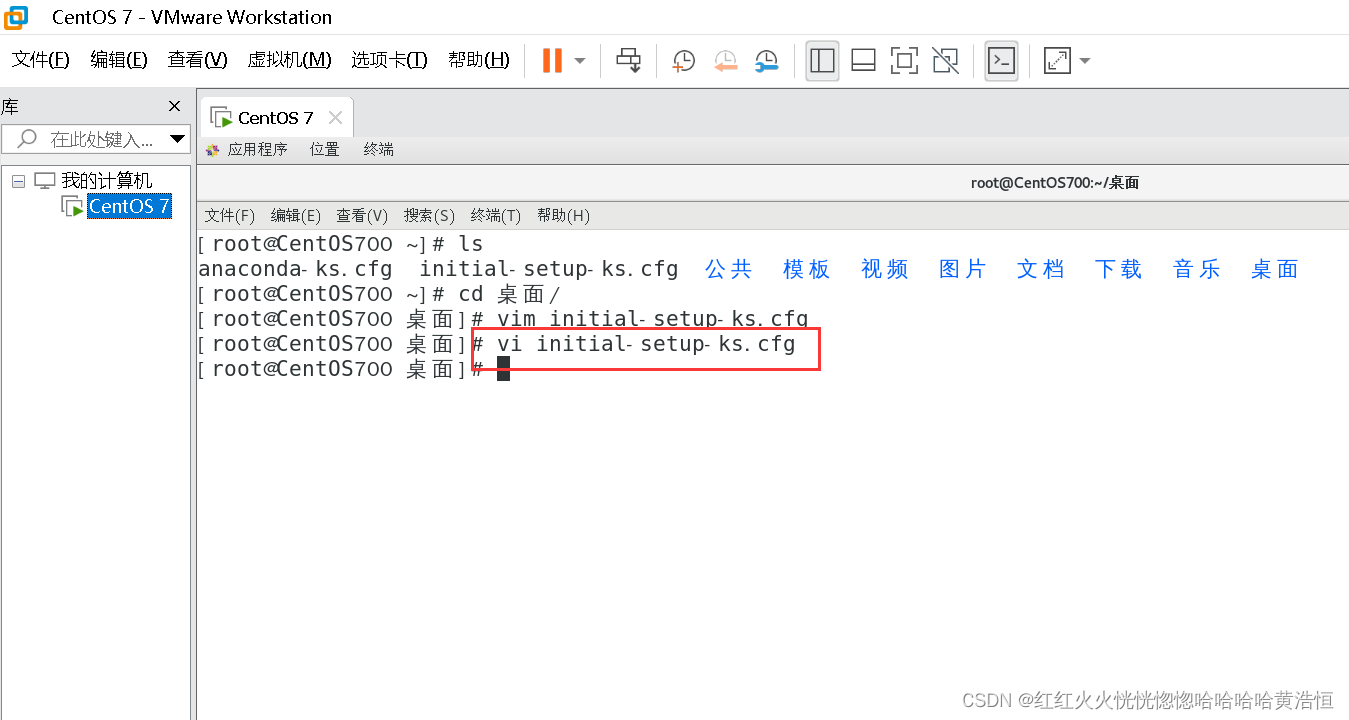1349x720 pixels.
Task: Click the terminal cursor block at the prompt
Action: pos(503,369)
